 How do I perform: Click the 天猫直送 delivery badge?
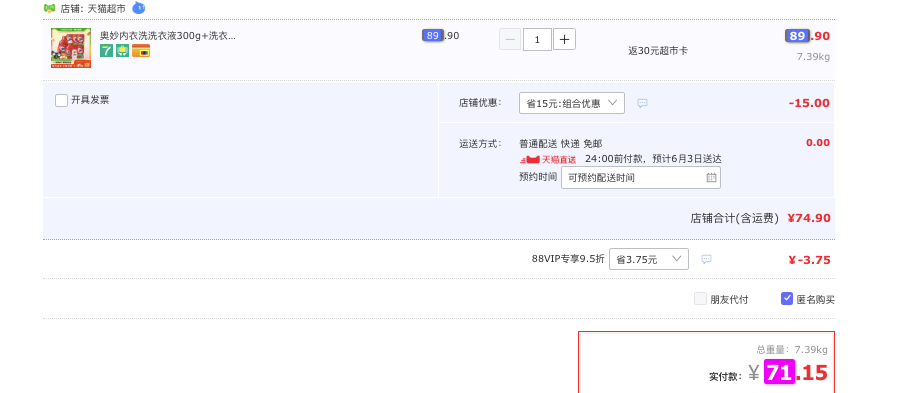pyautogui.click(x=548, y=160)
